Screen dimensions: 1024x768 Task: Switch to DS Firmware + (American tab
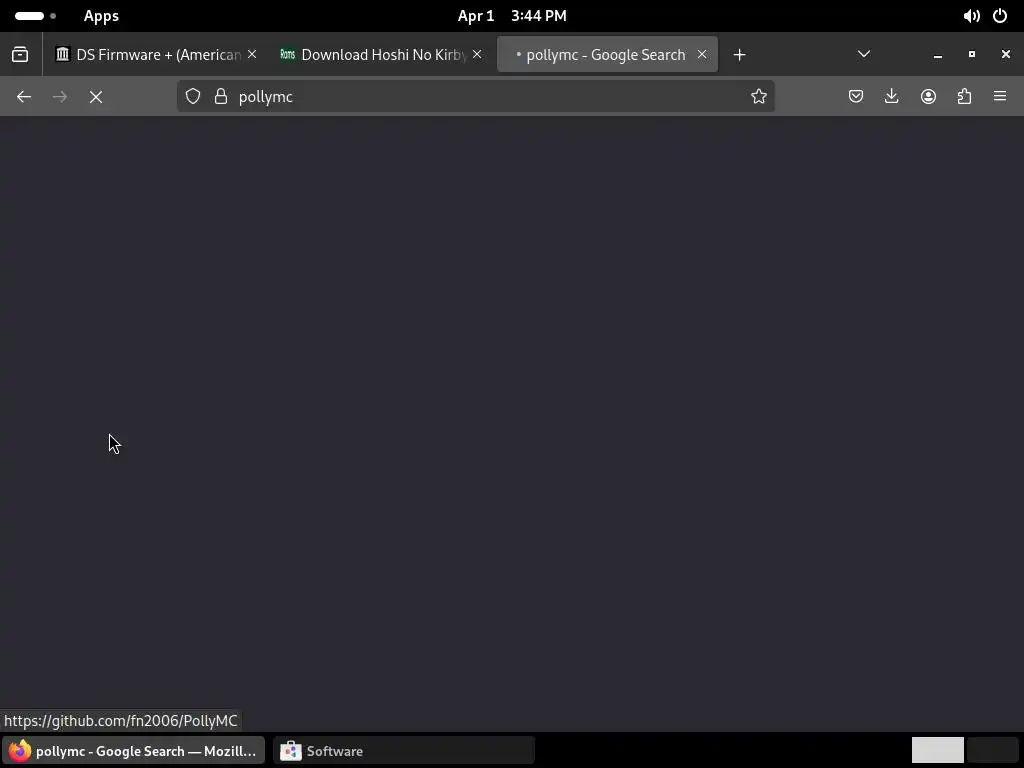click(157, 54)
